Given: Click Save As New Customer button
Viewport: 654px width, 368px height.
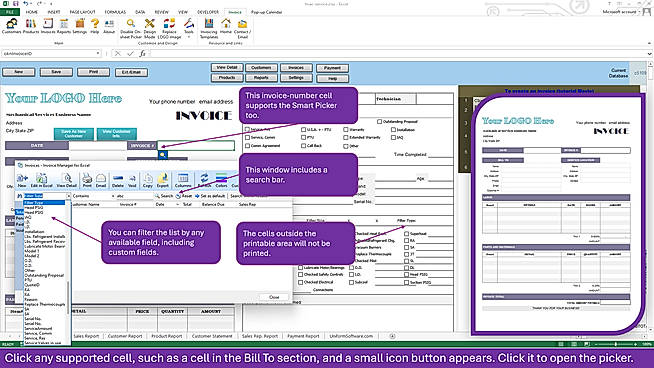Looking at the screenshot, I should click(x=74, y=134).
